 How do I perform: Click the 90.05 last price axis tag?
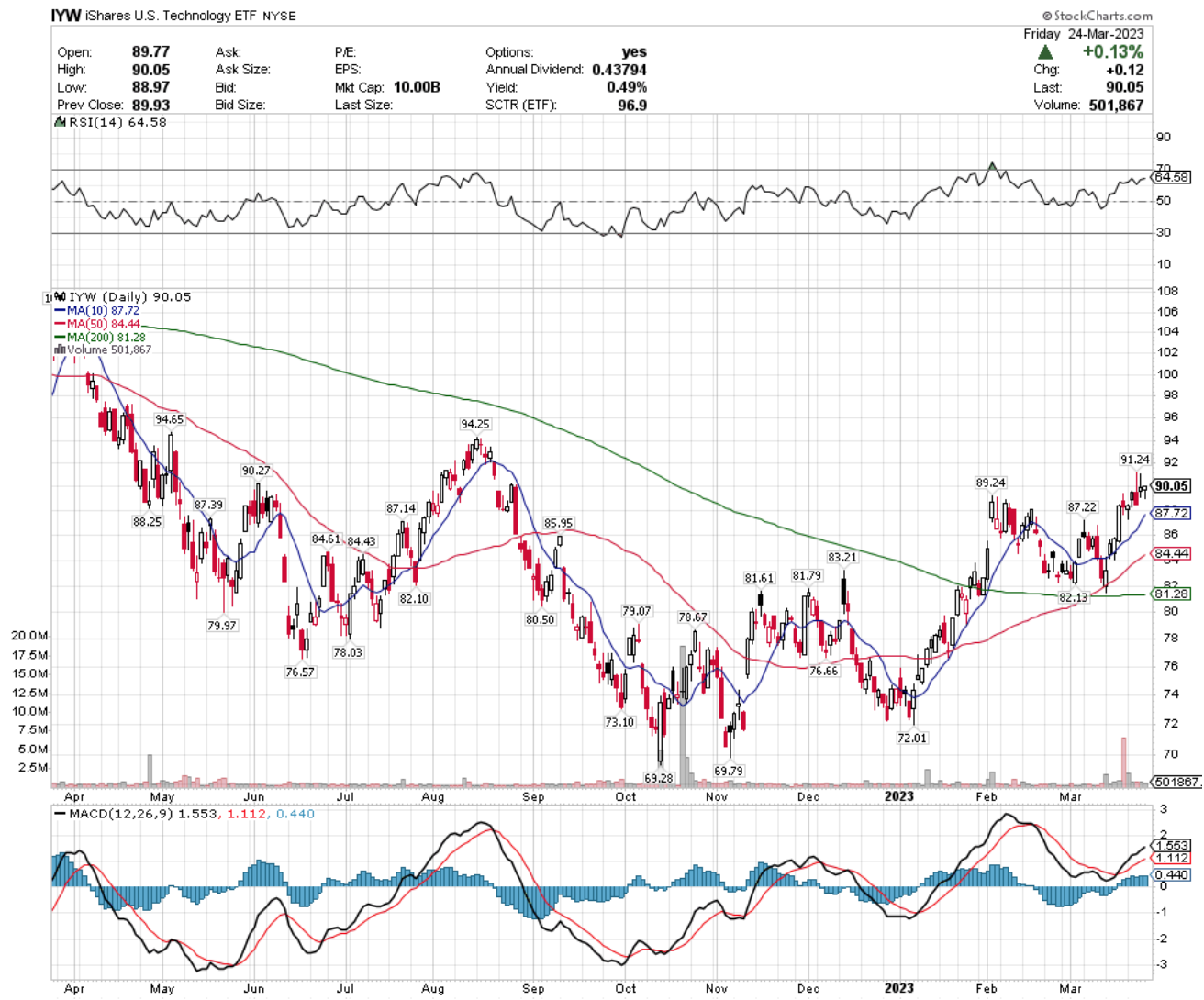(x=1172, y=486)
